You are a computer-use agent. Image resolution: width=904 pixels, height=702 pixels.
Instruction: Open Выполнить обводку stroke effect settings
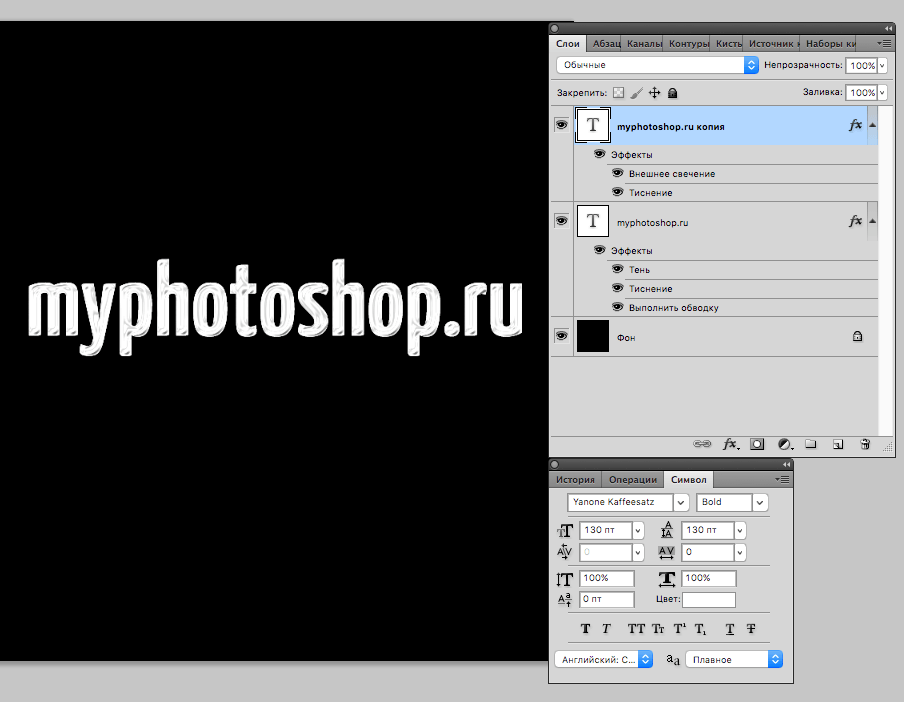coord(673,308)
